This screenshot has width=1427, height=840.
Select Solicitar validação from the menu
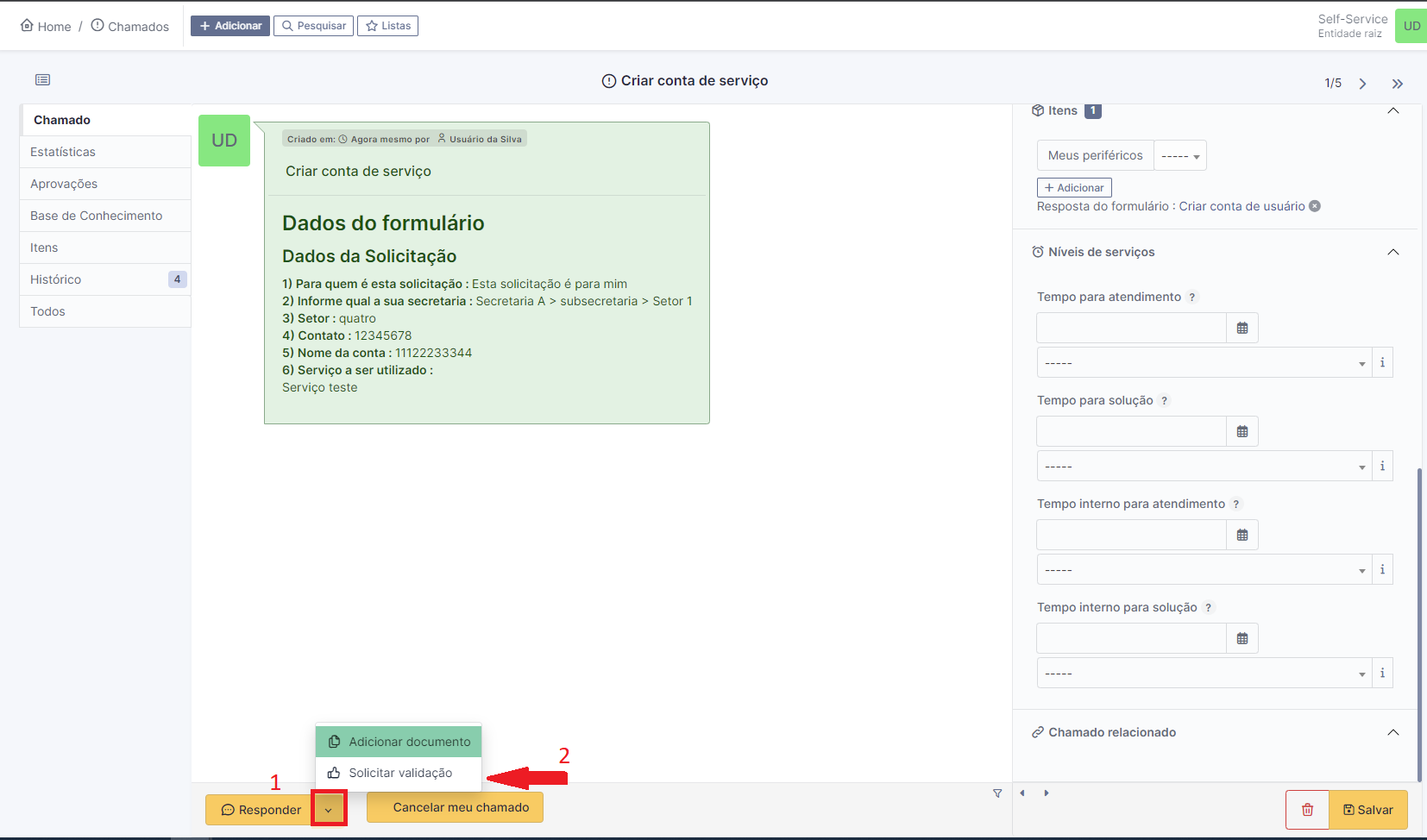pos(400,772)
